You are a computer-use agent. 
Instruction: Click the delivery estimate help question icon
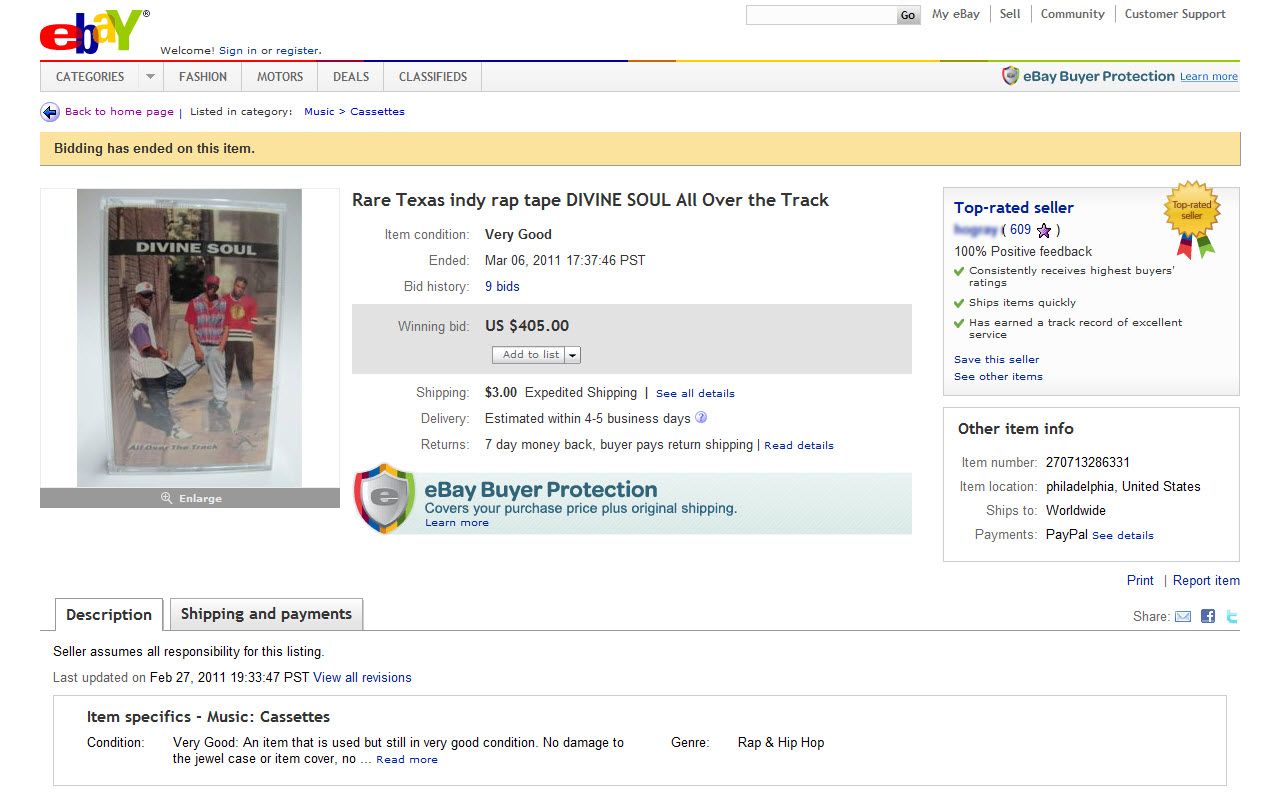pyautogui.click(x=701, y=418)
